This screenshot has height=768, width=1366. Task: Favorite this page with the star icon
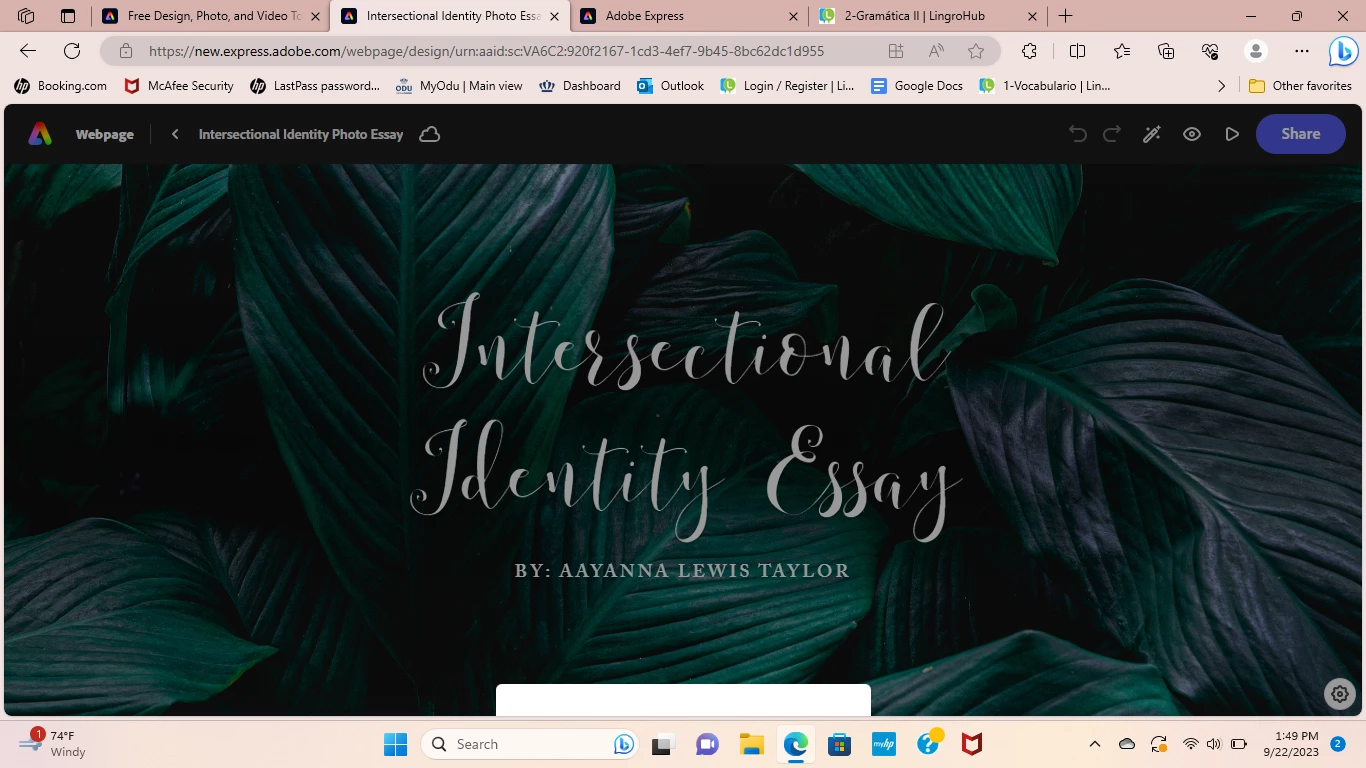[x=976, y=51]
